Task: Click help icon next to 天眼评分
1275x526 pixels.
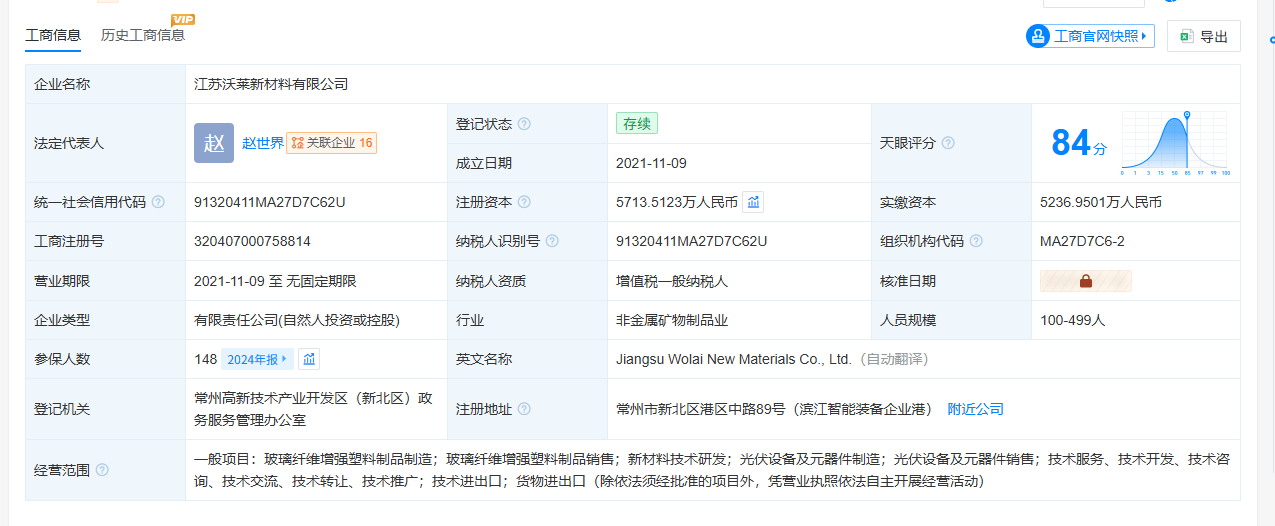Action: 948,143
